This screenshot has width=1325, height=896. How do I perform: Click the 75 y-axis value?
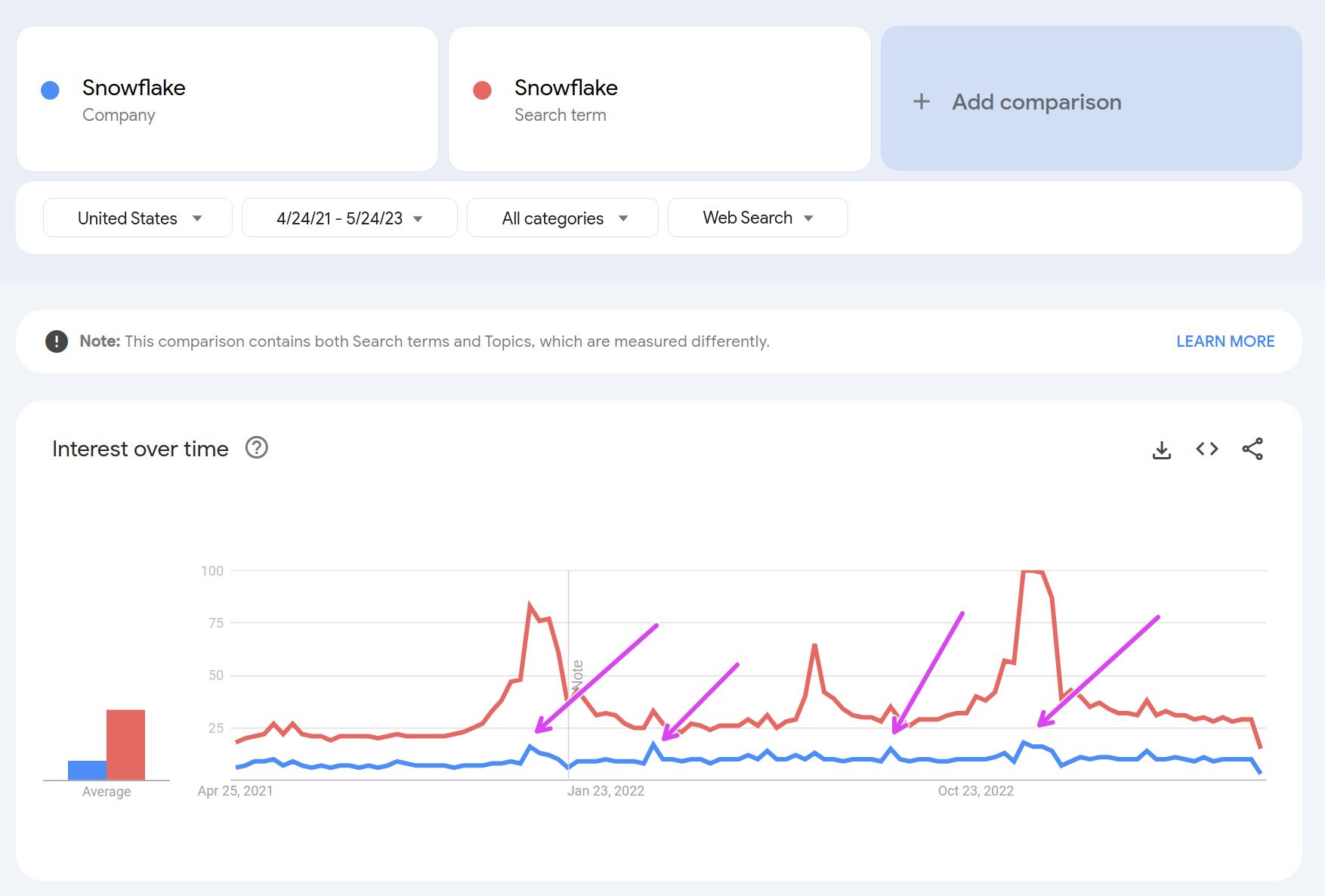(x=216, y=623)
